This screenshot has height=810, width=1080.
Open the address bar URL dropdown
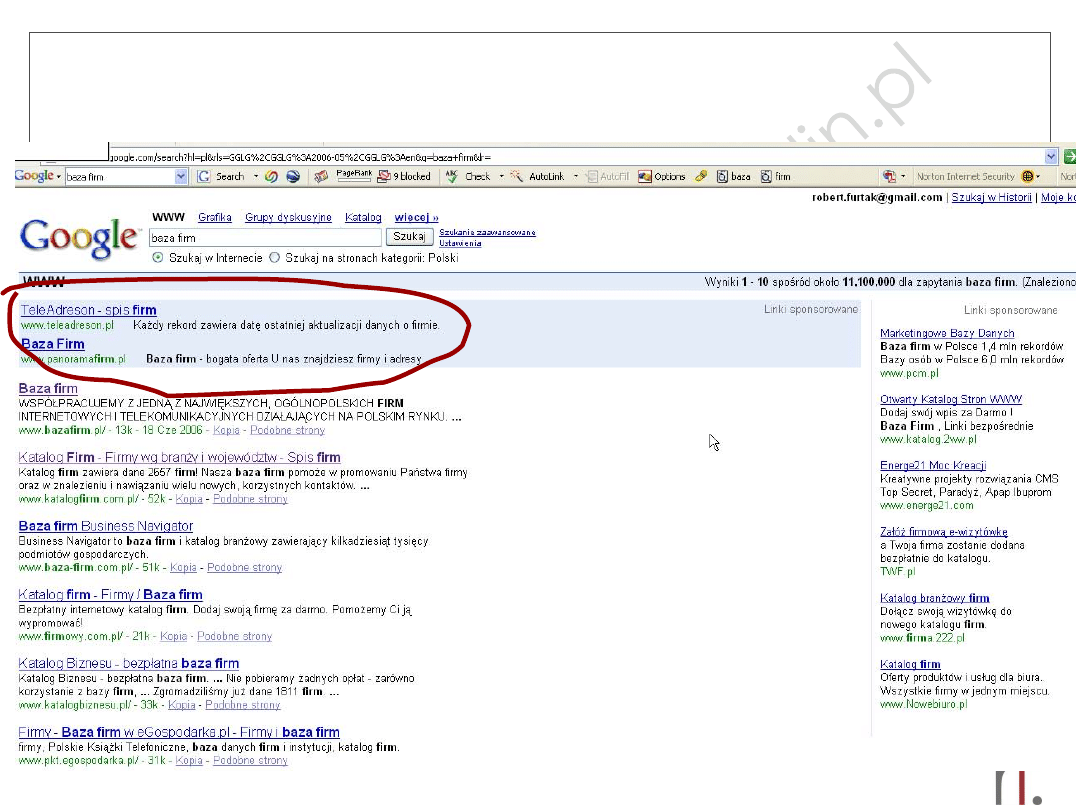[x=1050, y=156]
